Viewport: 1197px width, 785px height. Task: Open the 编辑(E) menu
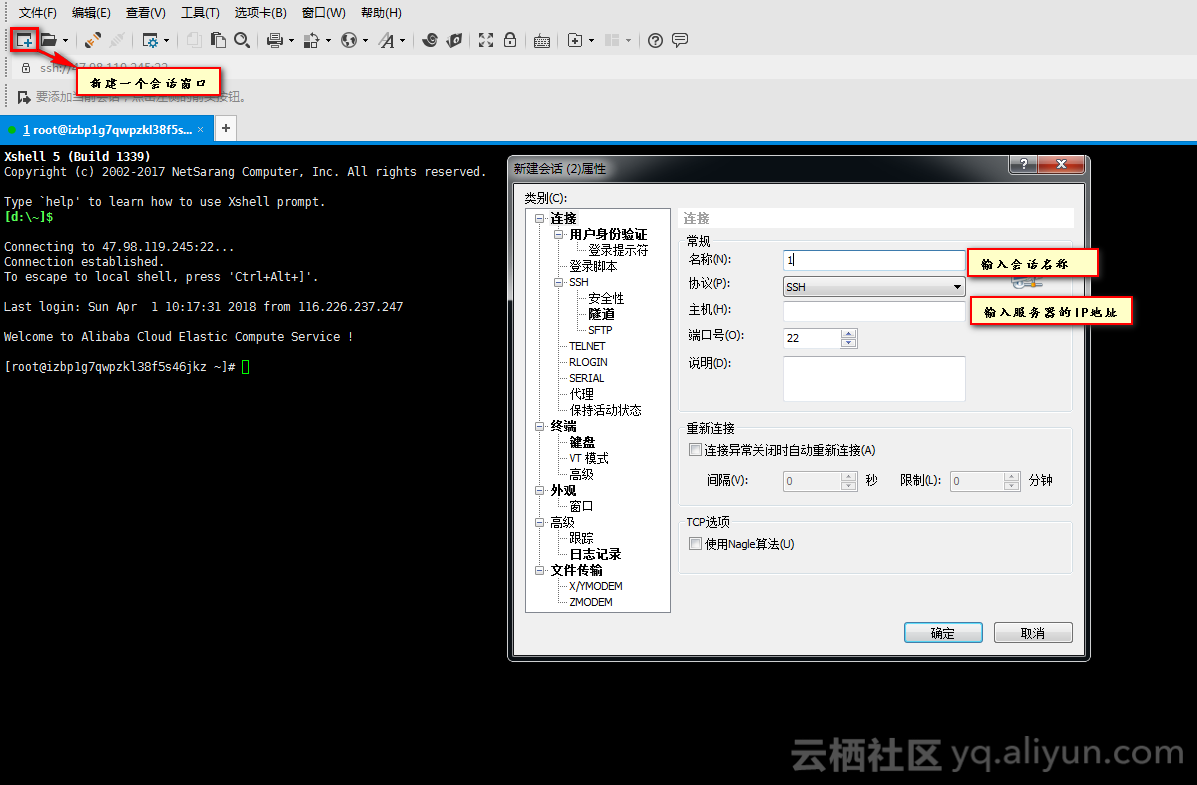[x=91, y=13]
